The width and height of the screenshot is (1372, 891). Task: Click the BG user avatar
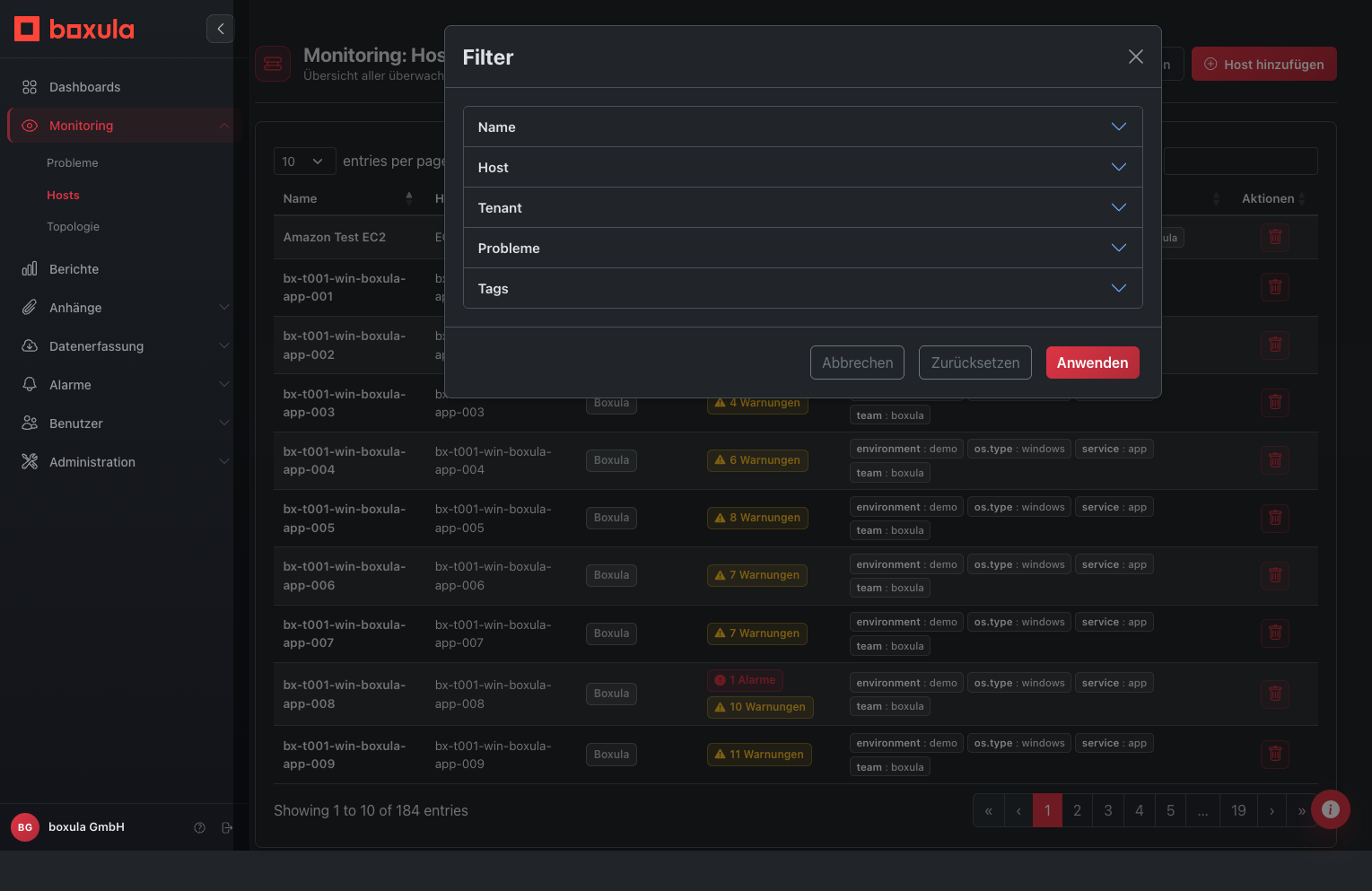click(25, 827)
